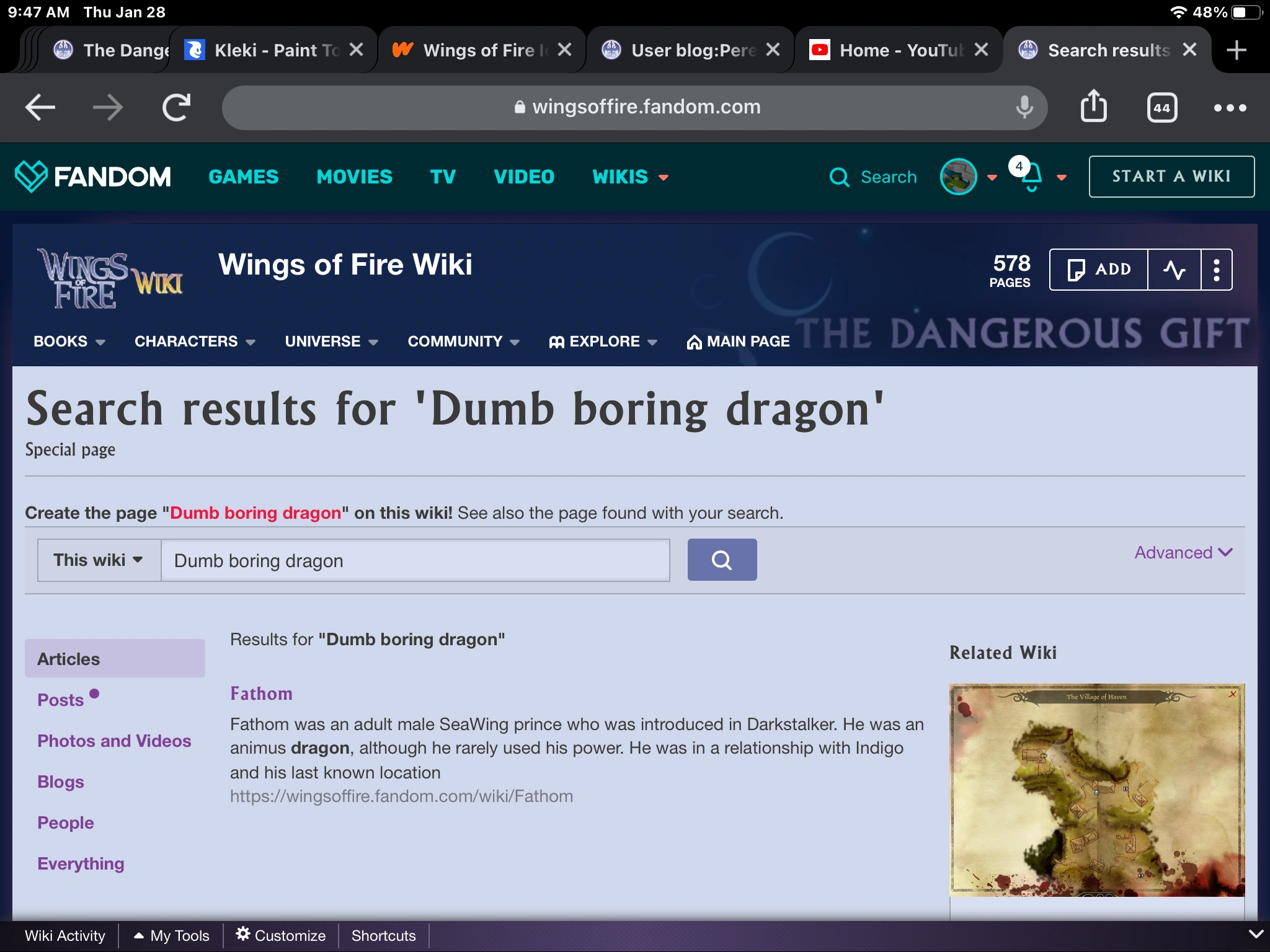Click the START A WIKI button
The width and height of the screenshot is (1270, 952).
pyautogui.click(x=1171, y=176)
